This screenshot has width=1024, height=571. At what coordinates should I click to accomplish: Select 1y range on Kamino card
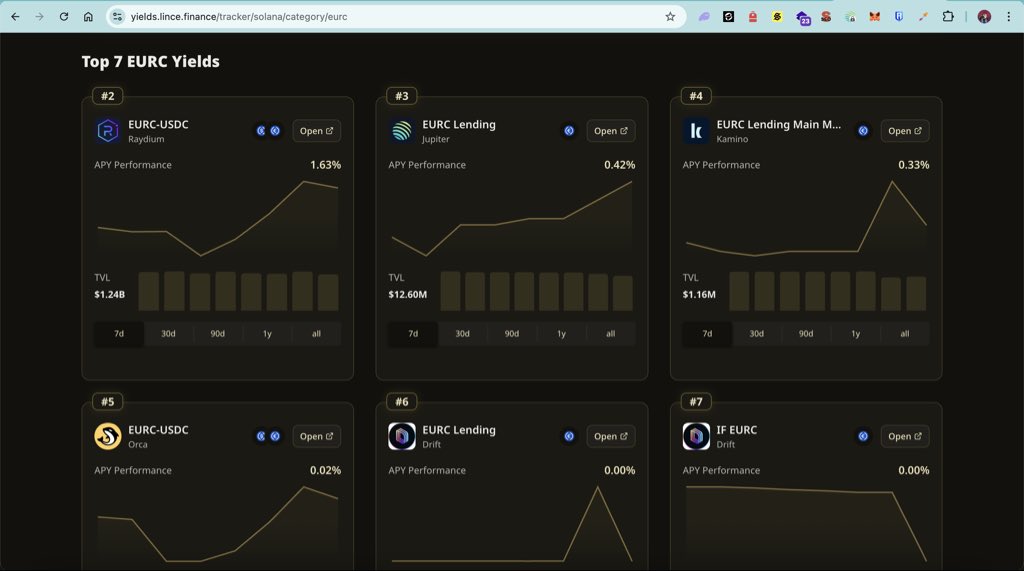[856, 334]
